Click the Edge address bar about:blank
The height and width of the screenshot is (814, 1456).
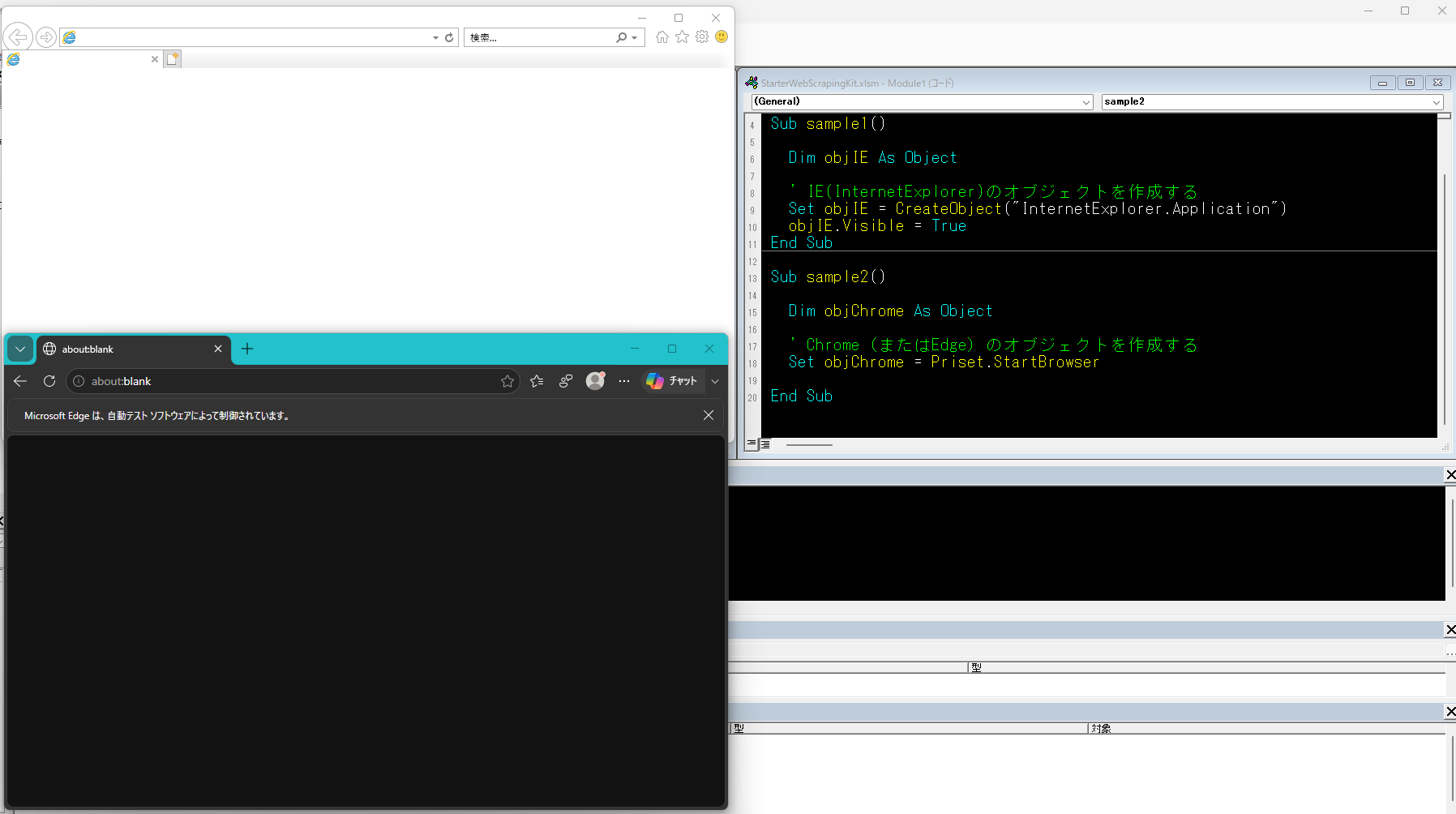[292, 381]
